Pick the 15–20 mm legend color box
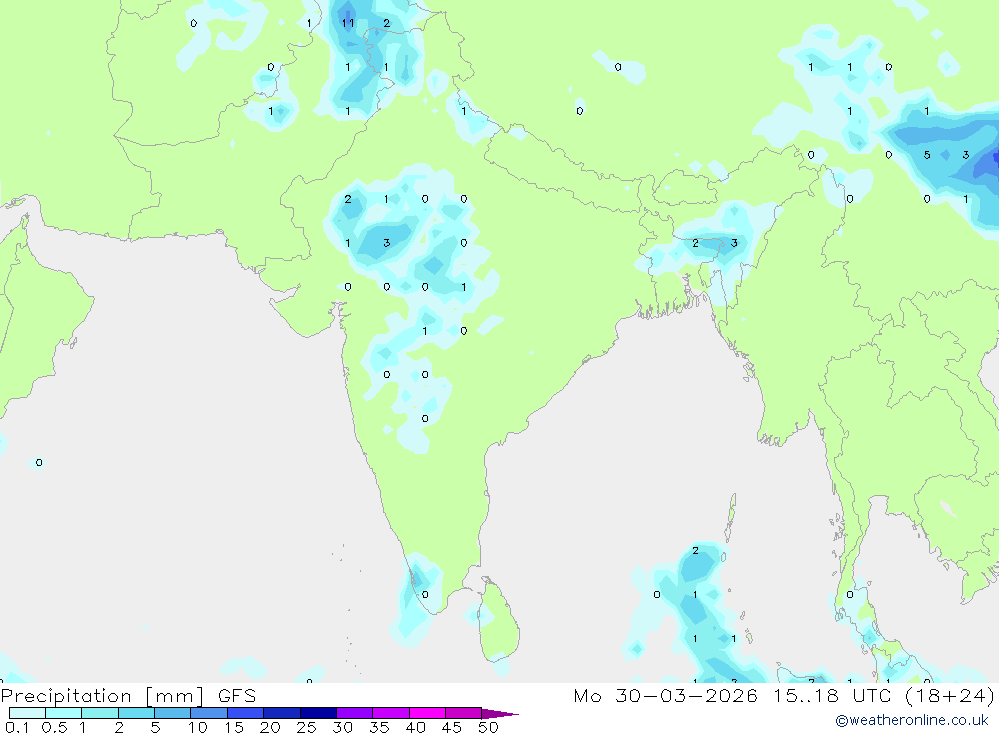The image size is (1000, 733). click(246, 713)
